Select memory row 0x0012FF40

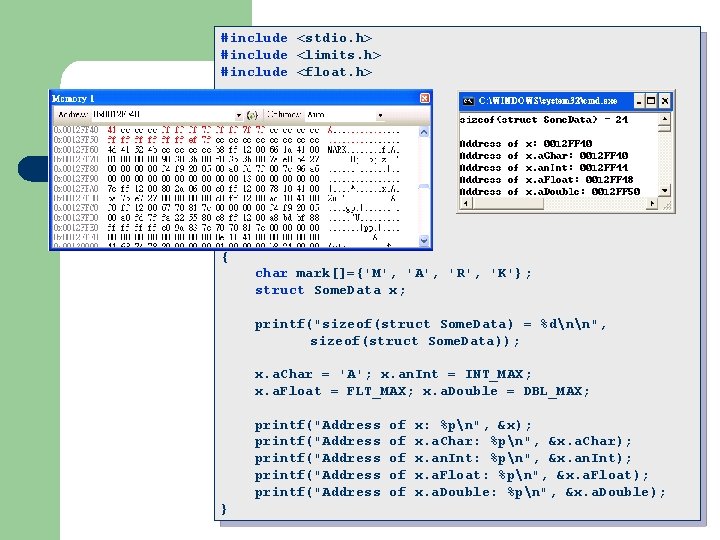pos(226,130)
